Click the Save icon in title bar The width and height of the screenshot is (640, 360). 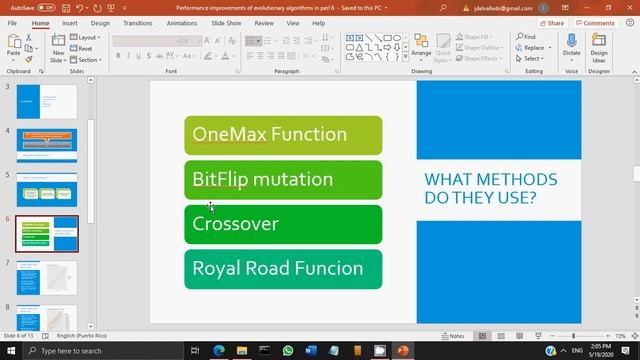coord(66,8)
